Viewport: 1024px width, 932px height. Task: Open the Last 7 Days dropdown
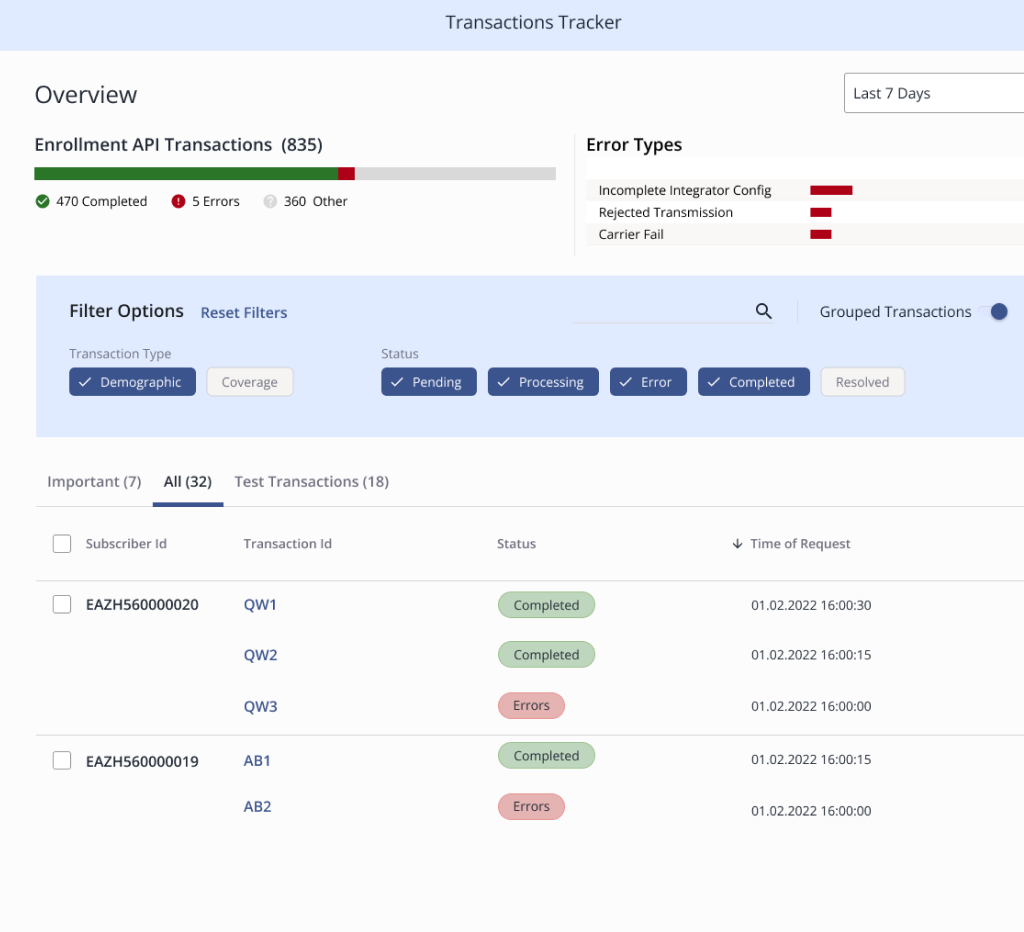tap(932, 93)
